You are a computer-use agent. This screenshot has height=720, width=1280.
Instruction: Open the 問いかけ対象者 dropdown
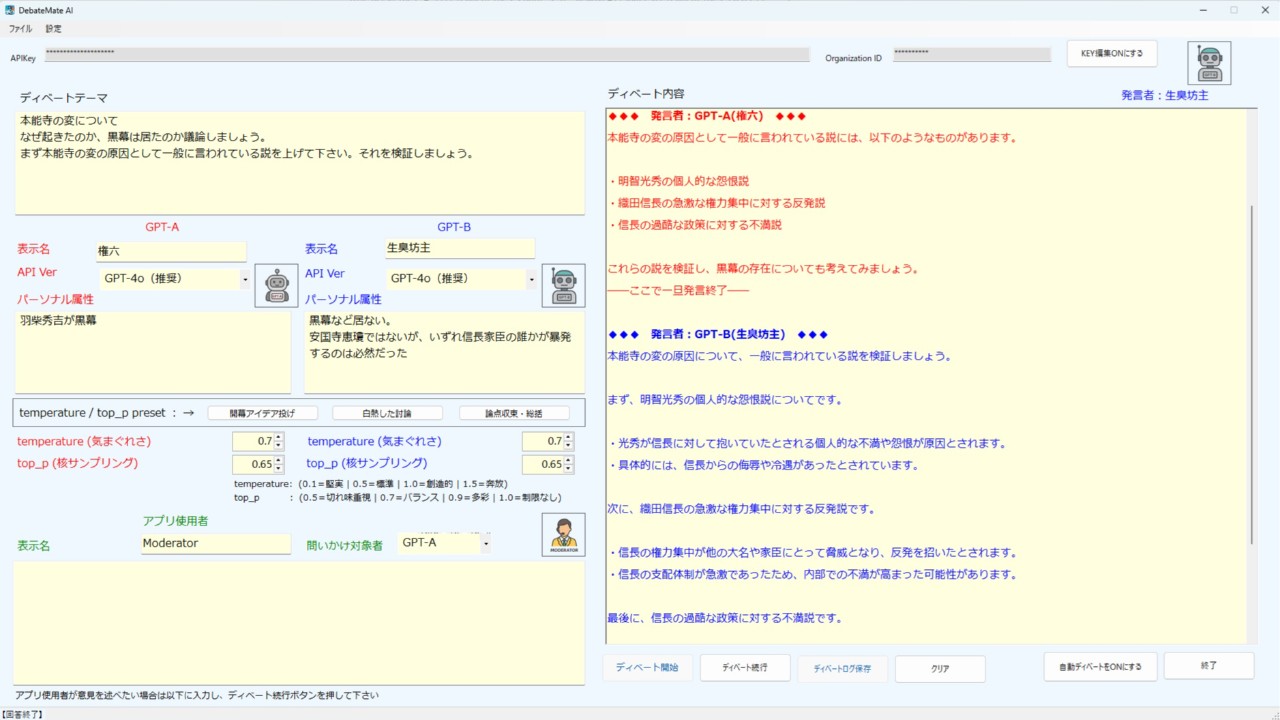tap(485, 542)
